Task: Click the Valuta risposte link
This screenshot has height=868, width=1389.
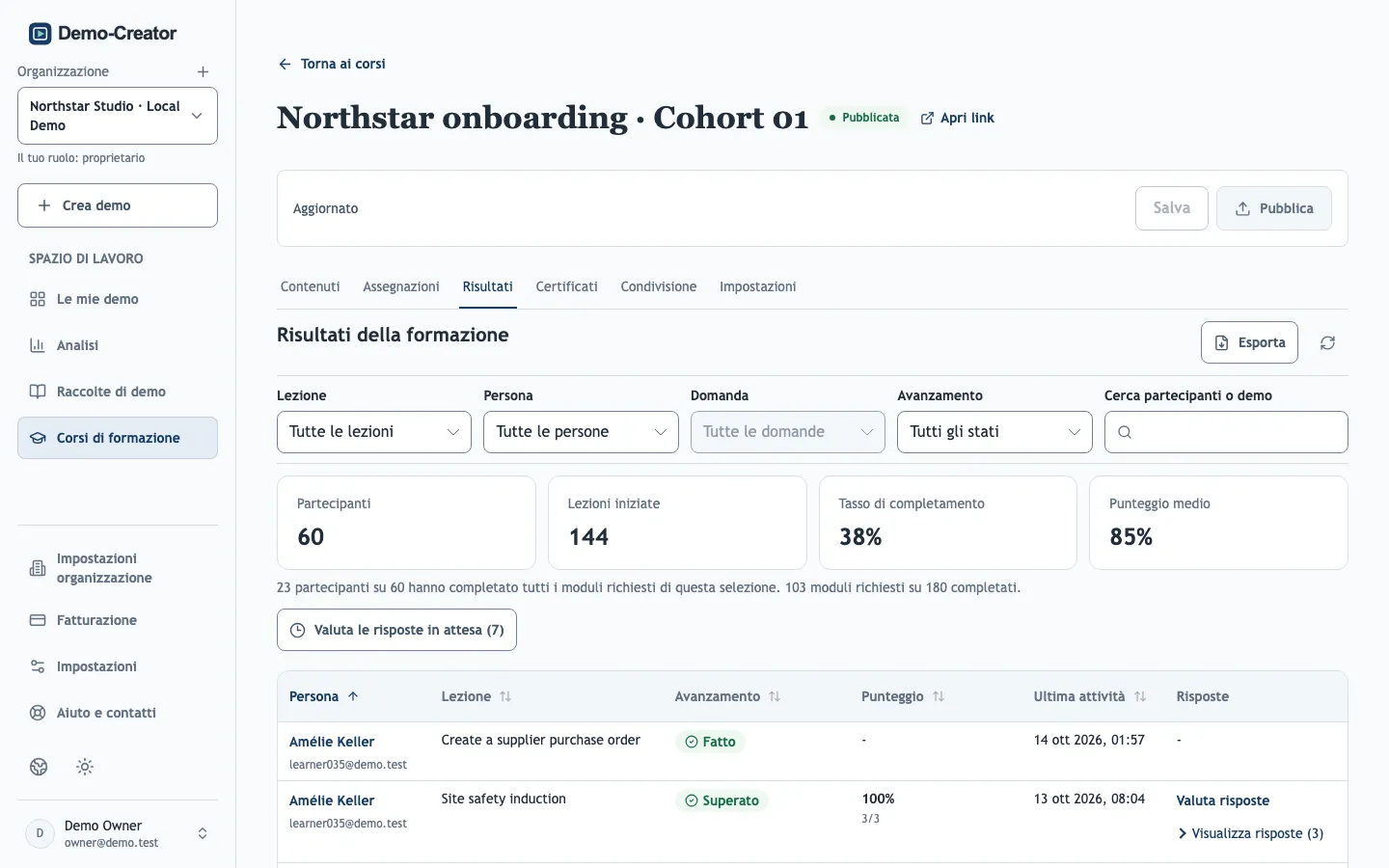Action: click(1223, 800)
